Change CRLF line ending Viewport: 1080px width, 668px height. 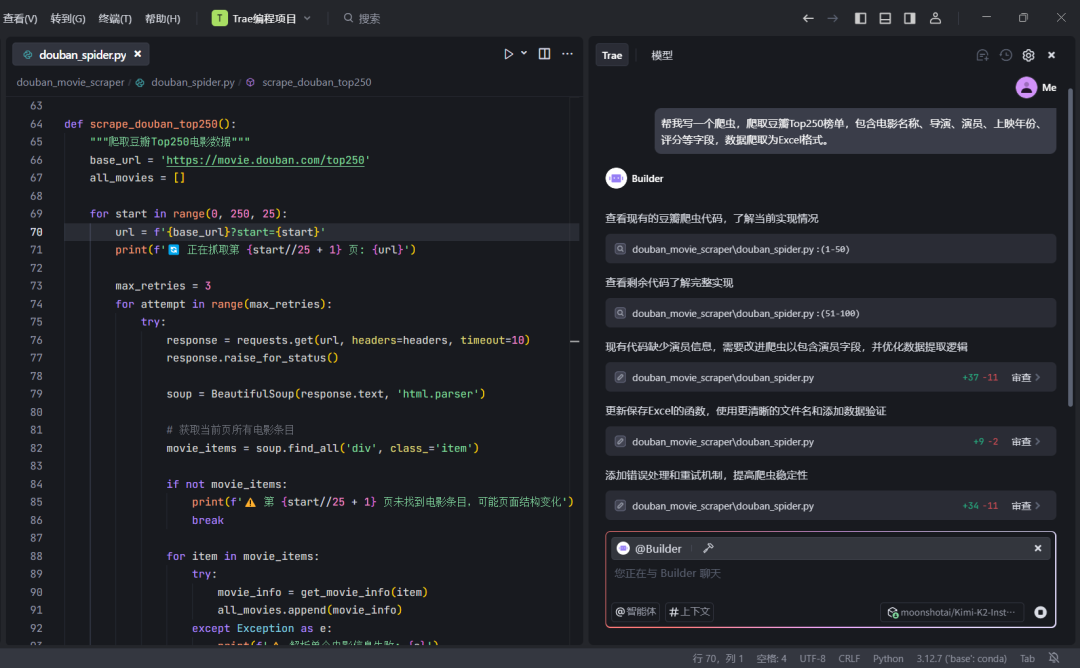[849, 658]
